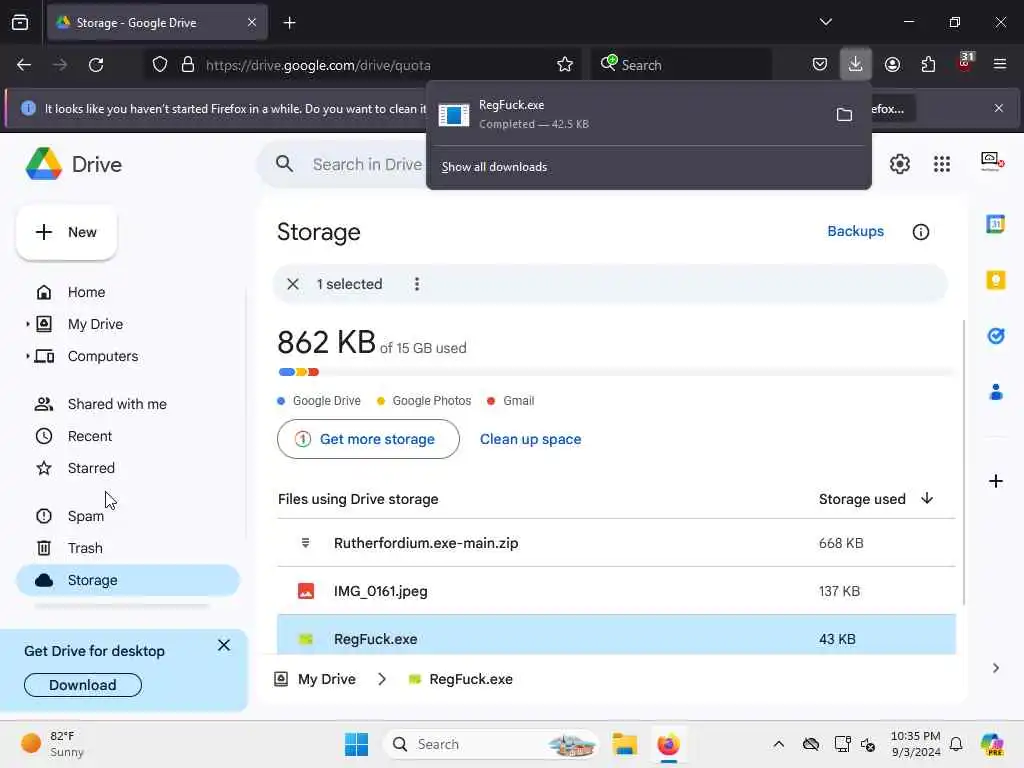This screenshot has width=1024, height=768.
Task: Open Google apps grid
Action: (941, 164)
